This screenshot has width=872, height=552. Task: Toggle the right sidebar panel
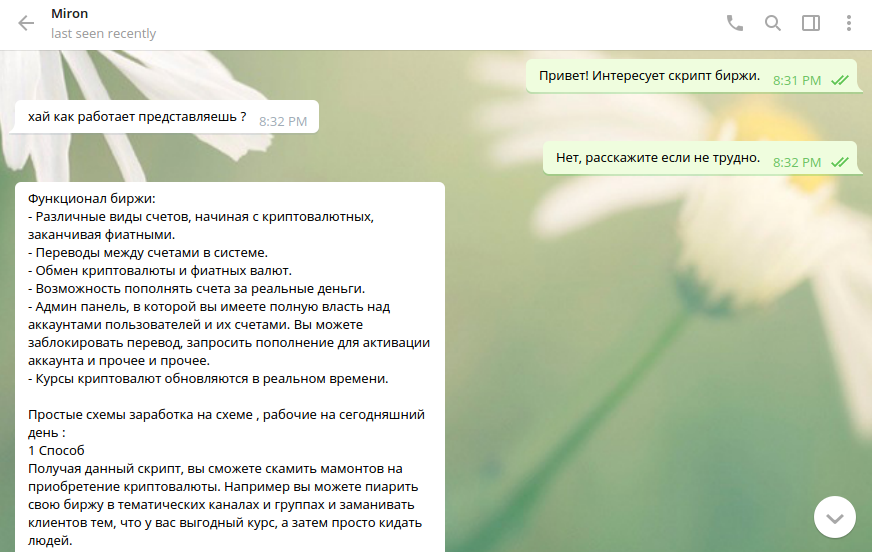pyautogui.click(x=810, y=23)
